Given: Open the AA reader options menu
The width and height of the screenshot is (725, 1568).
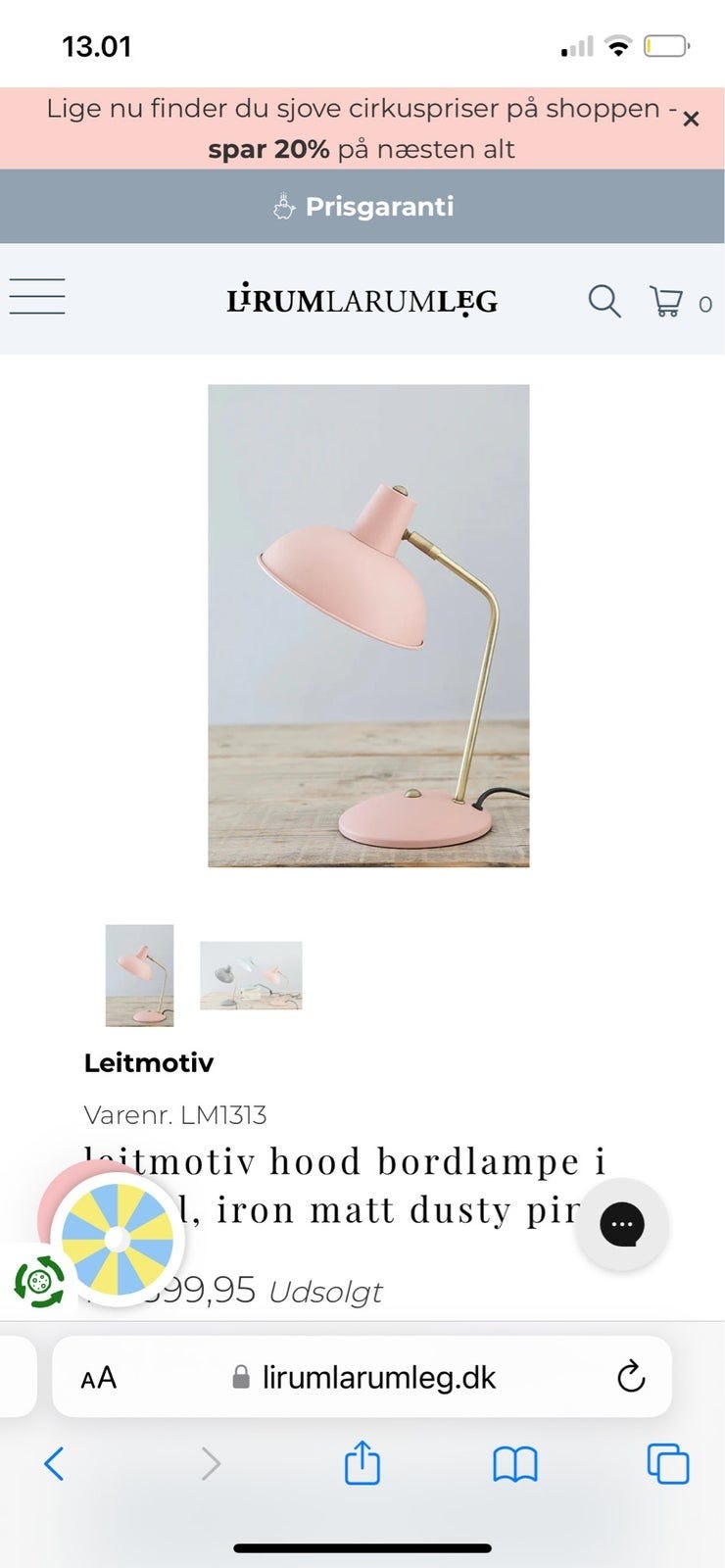Looking at the screenshot, I should [99, 1378].
